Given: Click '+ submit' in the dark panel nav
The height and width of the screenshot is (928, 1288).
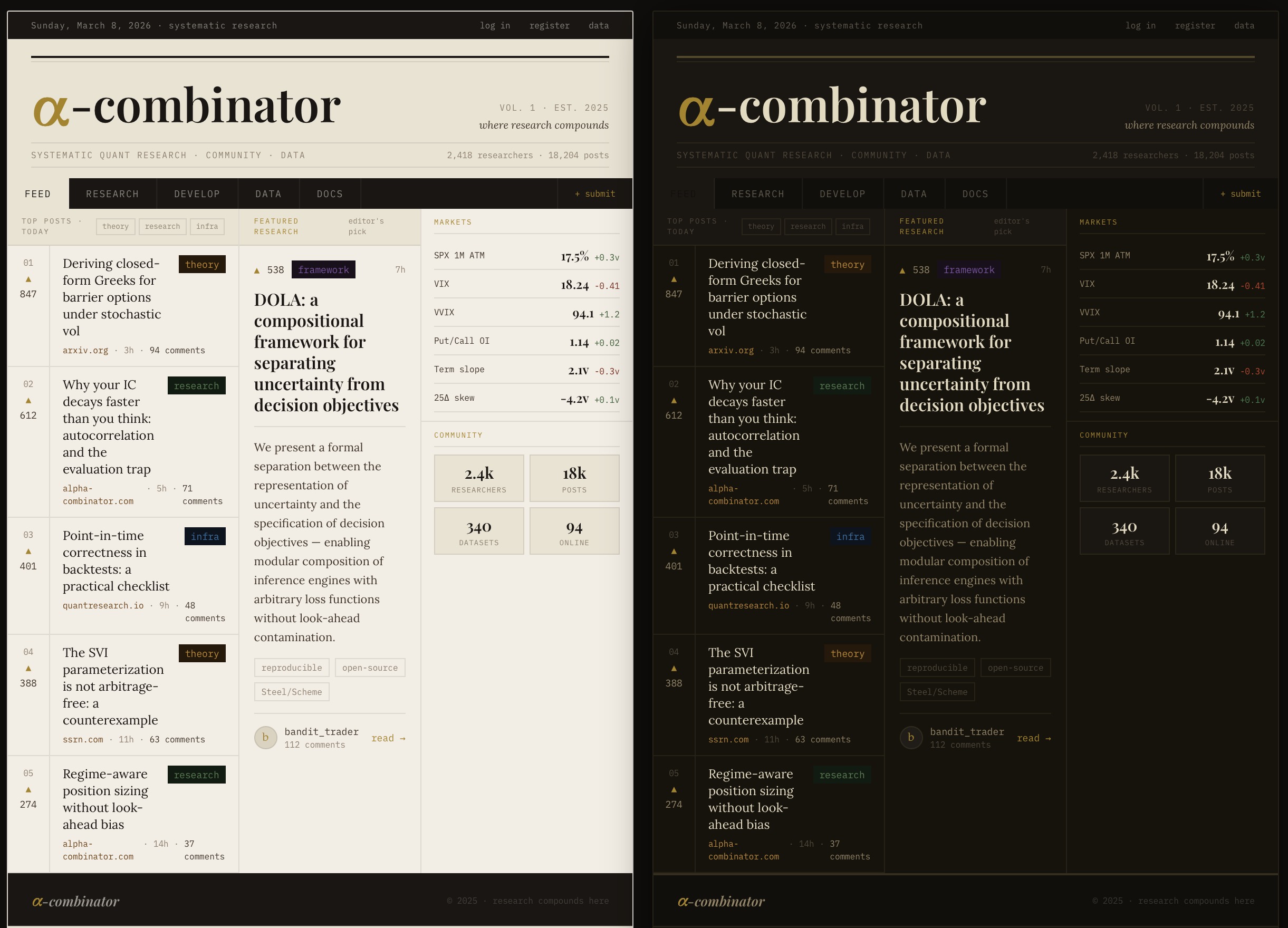Looking at the screenshot, I should tap(1241, 194).
